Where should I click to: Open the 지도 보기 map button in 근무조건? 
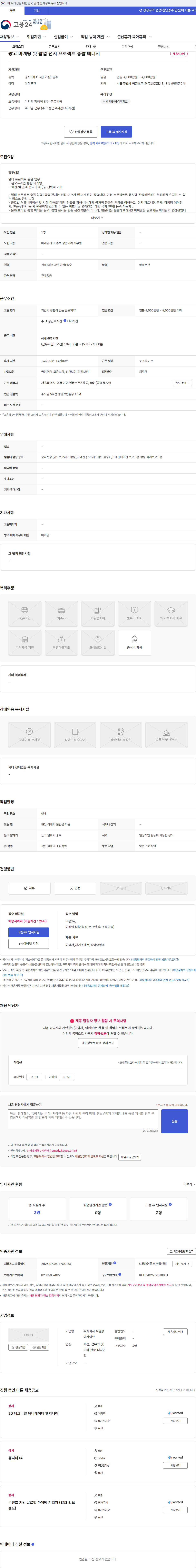(x=182, y=383)
